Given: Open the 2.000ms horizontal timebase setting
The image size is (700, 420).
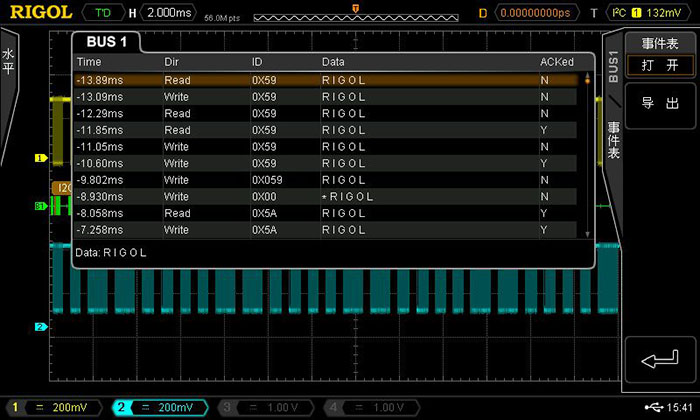Looking at the screenshot, I should tap(170, 13).
